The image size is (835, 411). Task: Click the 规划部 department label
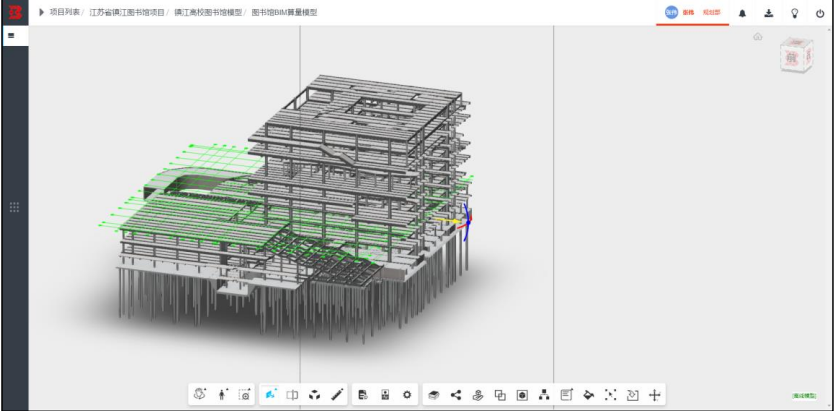point(711,12)
